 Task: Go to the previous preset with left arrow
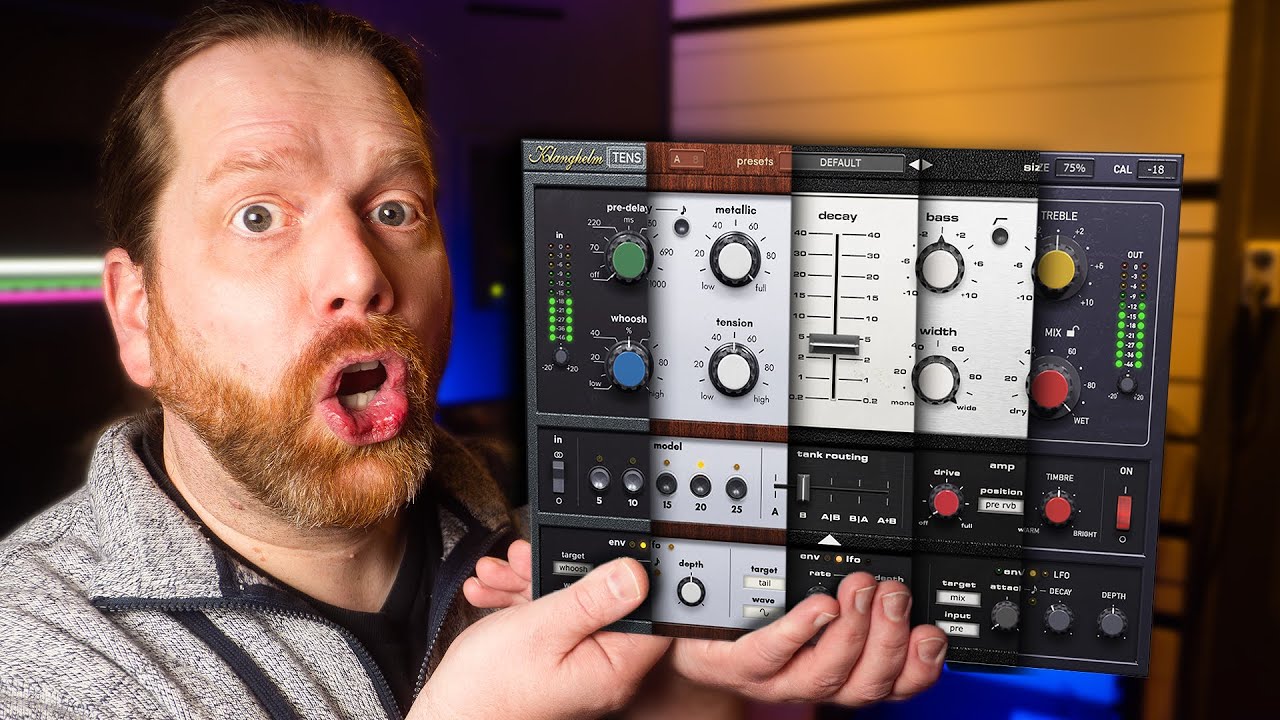click(914, 164)
